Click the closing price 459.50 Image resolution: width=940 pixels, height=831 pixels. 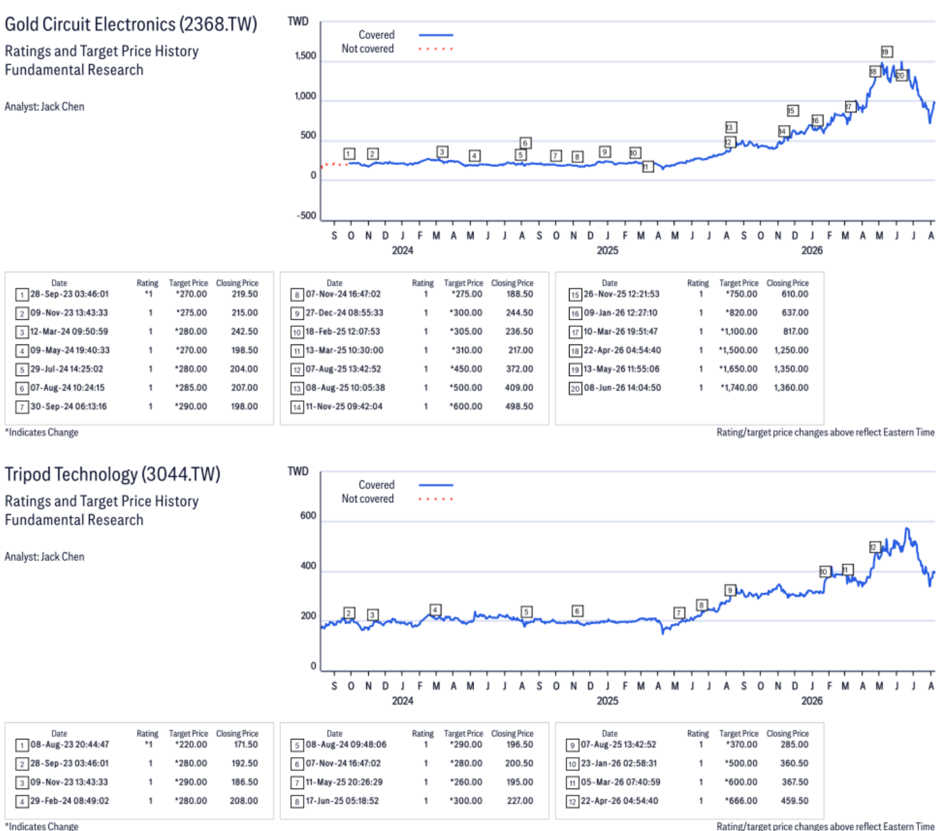point(794,801)
